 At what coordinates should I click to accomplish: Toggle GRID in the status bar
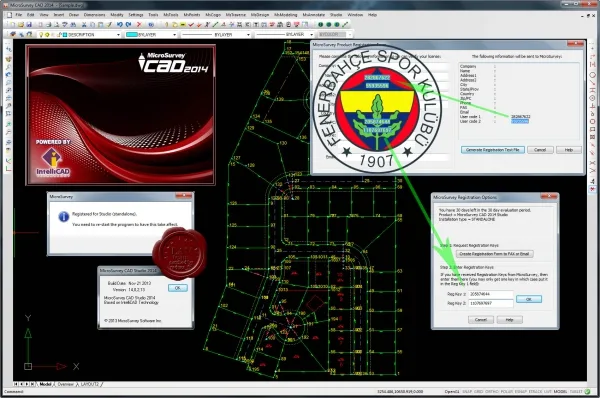coord(478,391)
